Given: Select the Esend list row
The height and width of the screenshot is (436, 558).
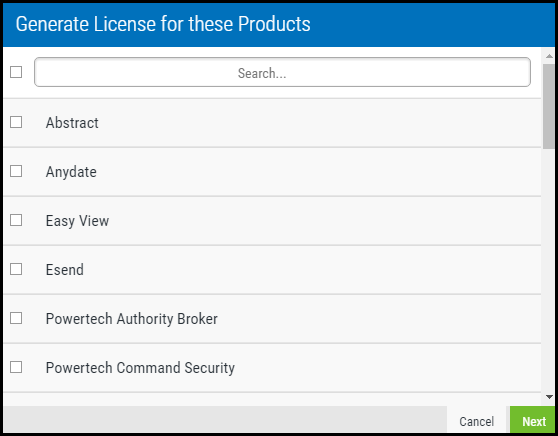Looking at the screenshot, I should point(272,270).
